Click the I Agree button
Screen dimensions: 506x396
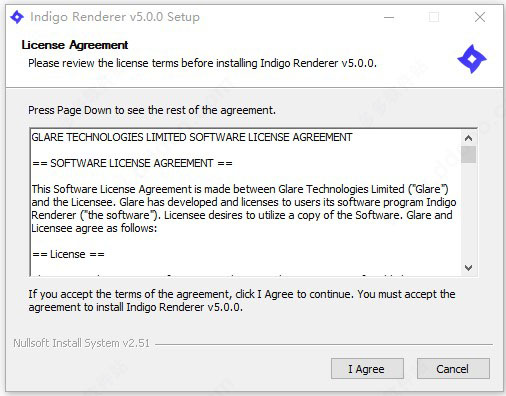point(367,369)
